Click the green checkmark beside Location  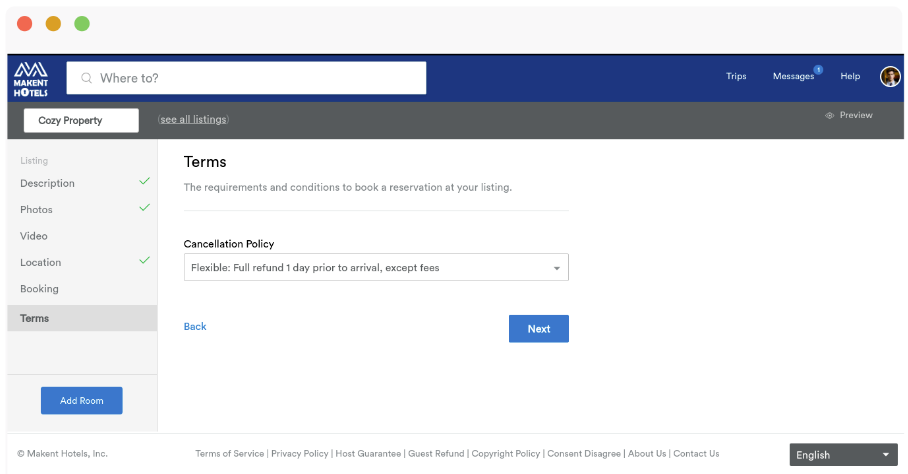144,260
